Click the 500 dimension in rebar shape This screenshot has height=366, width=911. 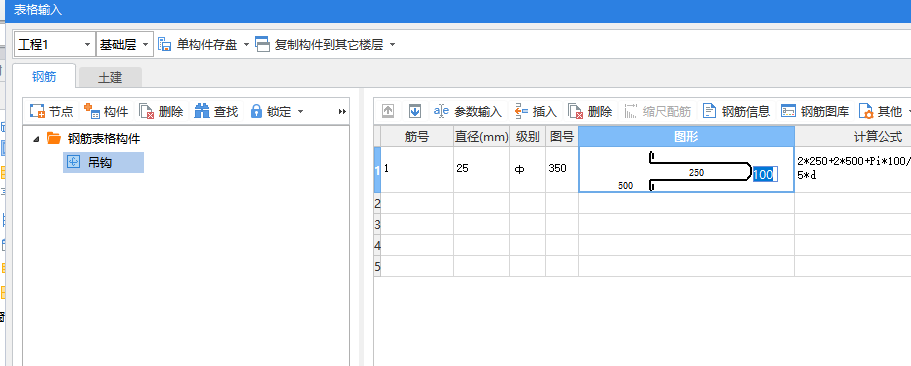626,186
